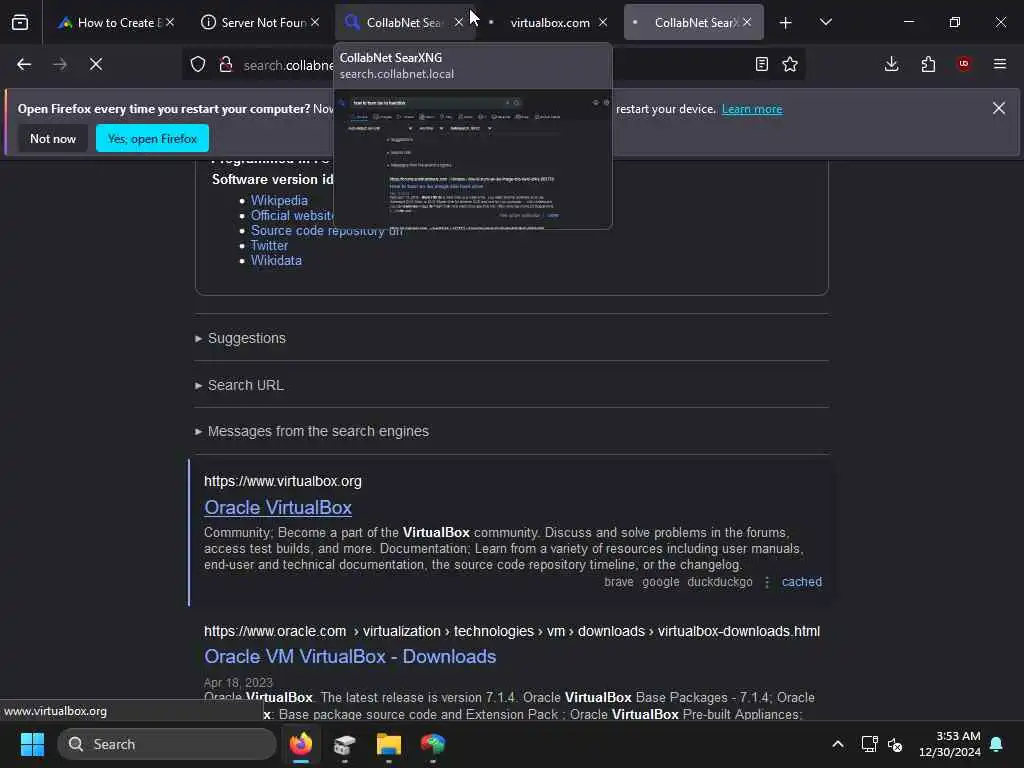Close the virtualbox.com tab
The height and width of the screenshot is (768, 1024).
[603, 22]
